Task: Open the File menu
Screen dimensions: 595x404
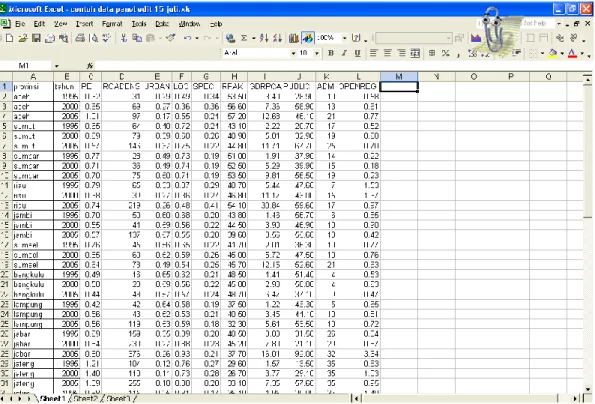Action: [x=20, y=24]
